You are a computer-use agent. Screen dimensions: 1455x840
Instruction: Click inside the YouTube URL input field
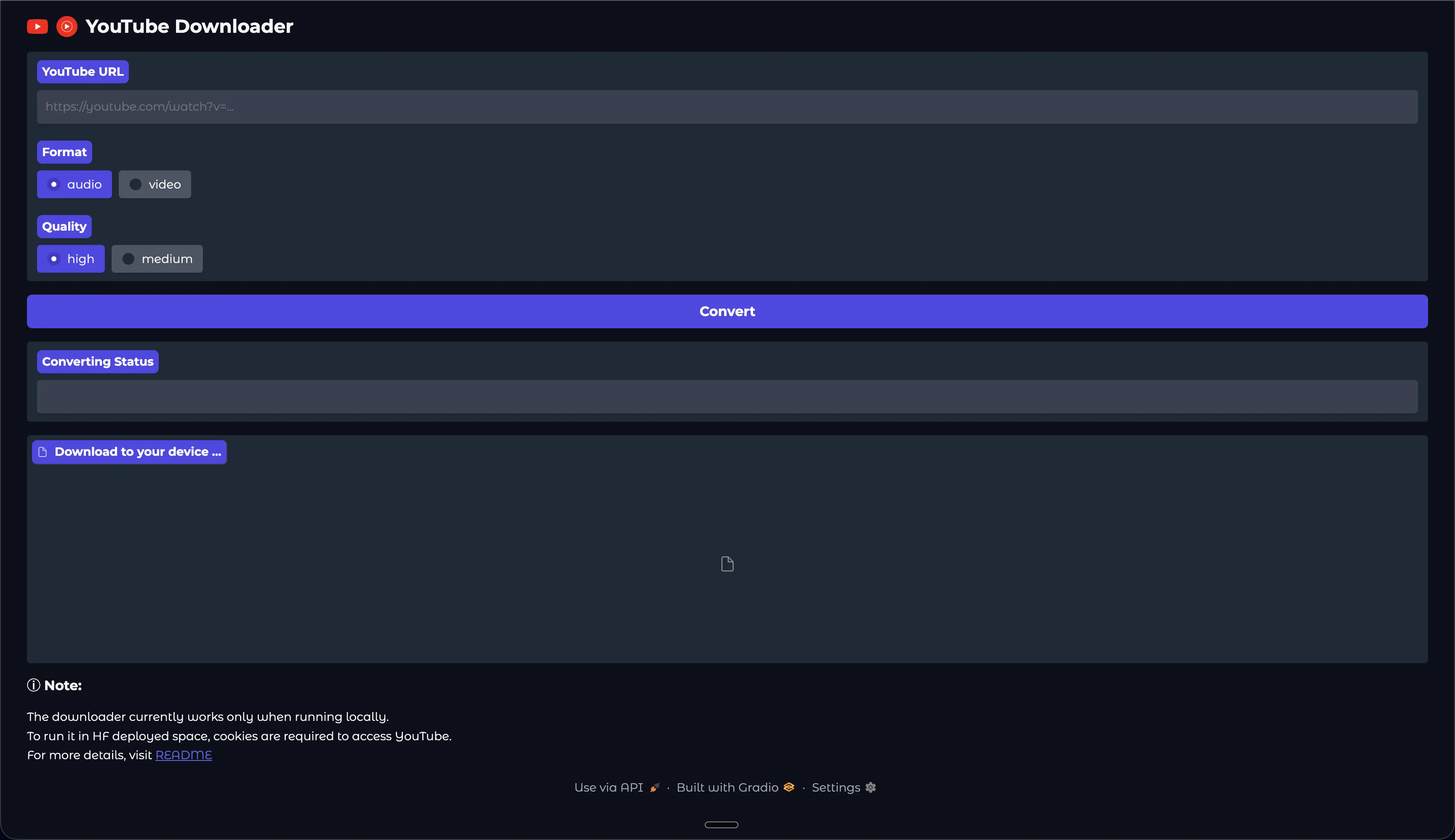coord(727,106)
